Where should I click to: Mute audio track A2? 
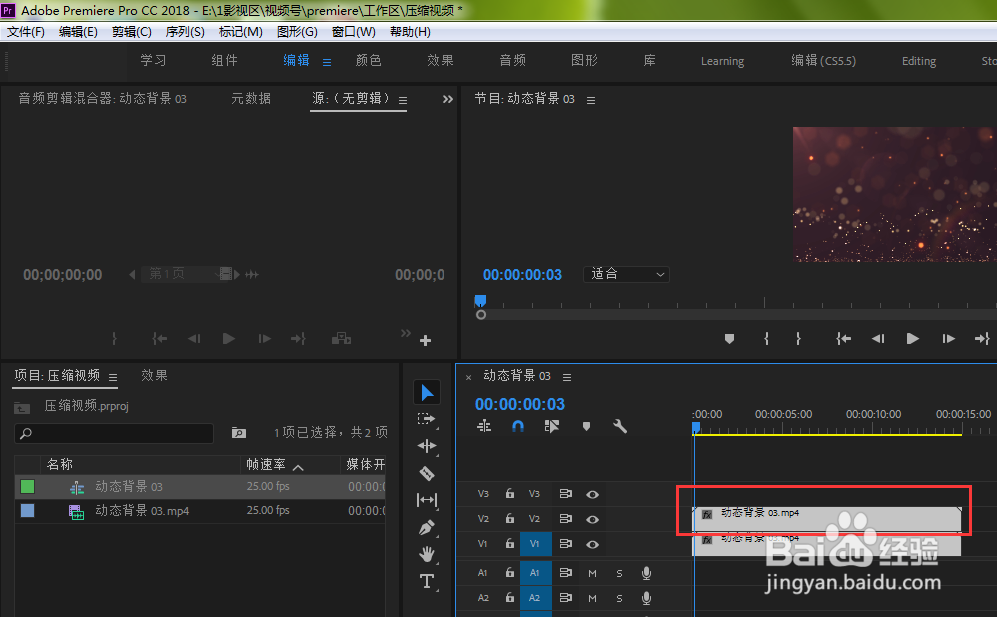click(x=592, y=598)
